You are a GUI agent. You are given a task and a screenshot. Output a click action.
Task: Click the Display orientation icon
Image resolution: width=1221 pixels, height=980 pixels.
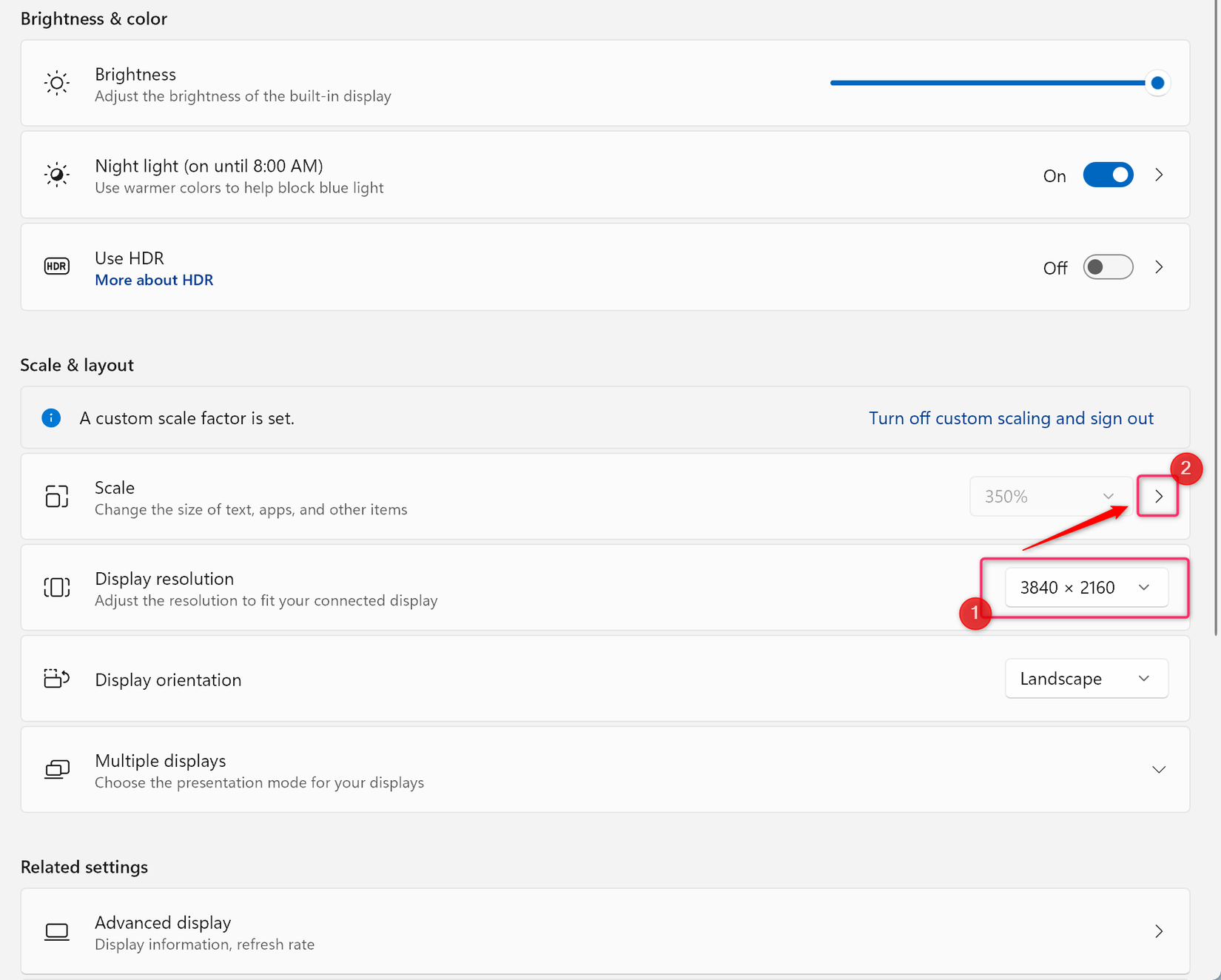click(x=55, y=678)
